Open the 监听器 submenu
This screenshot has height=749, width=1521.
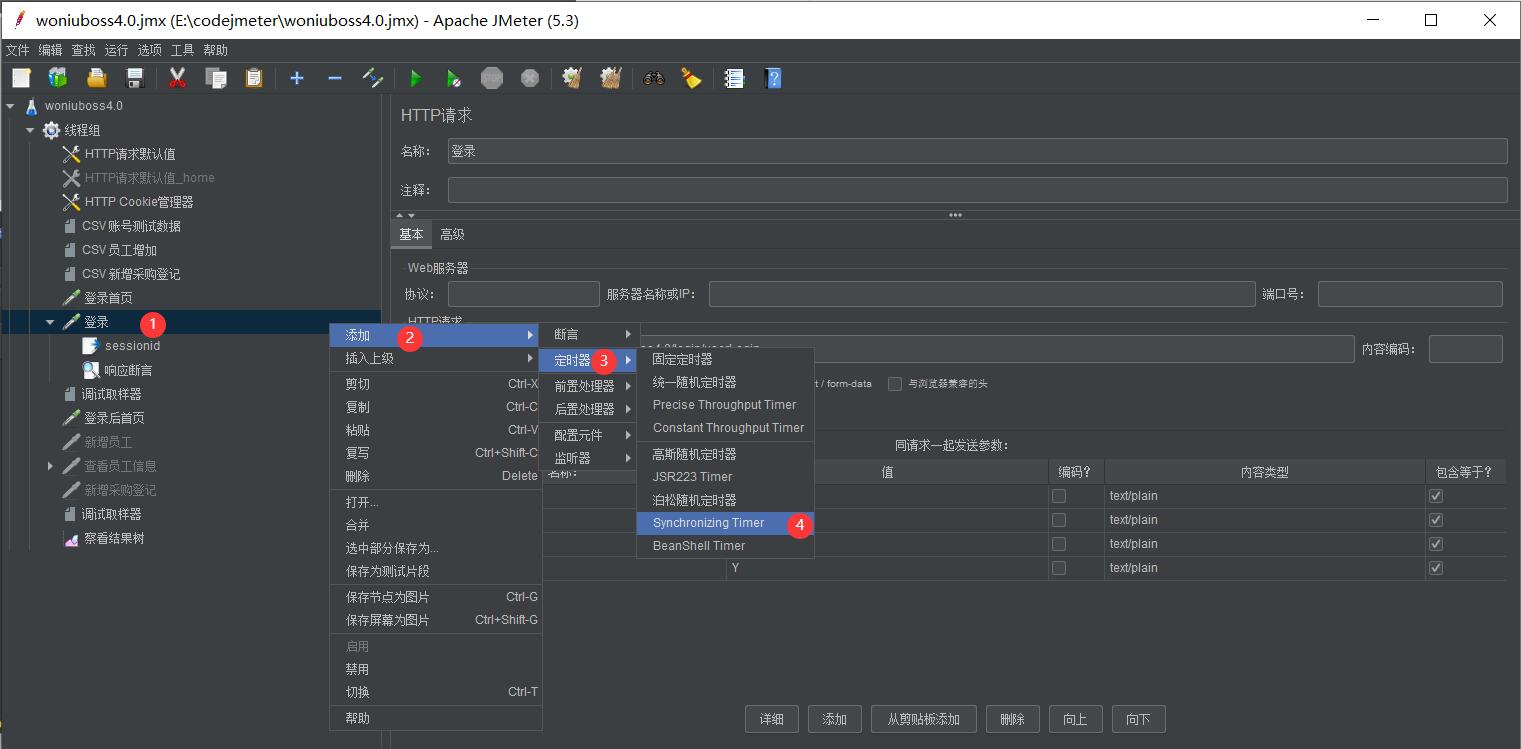[x=588, y=458]
